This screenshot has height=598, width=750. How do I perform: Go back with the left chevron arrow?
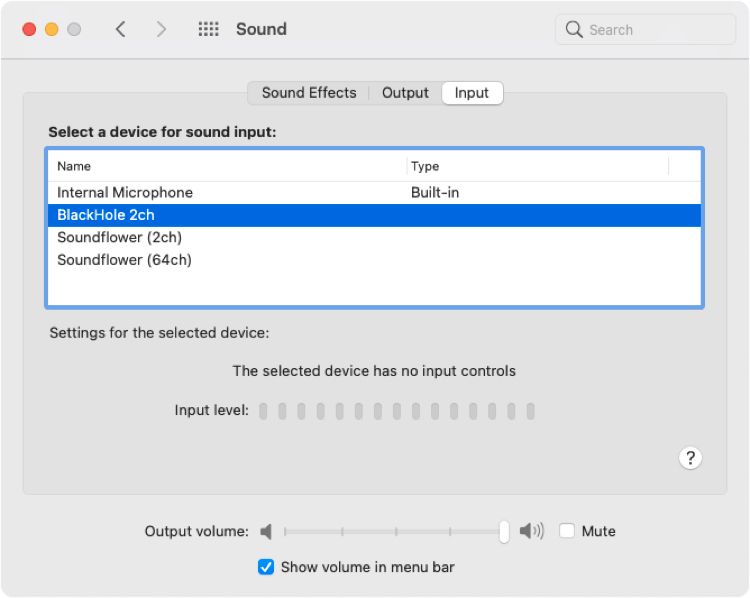click(121, 29)
